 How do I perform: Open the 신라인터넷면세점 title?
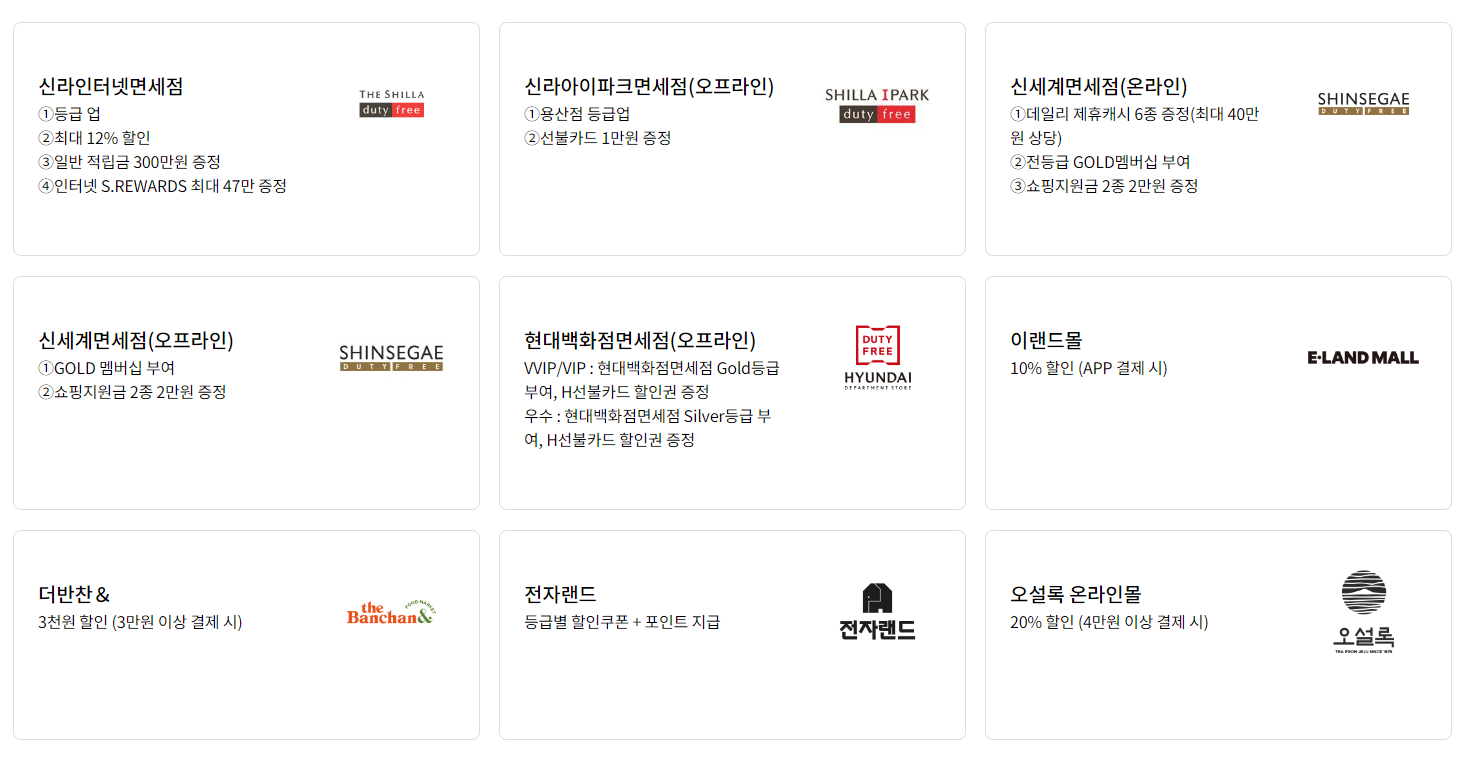(111, 86)
